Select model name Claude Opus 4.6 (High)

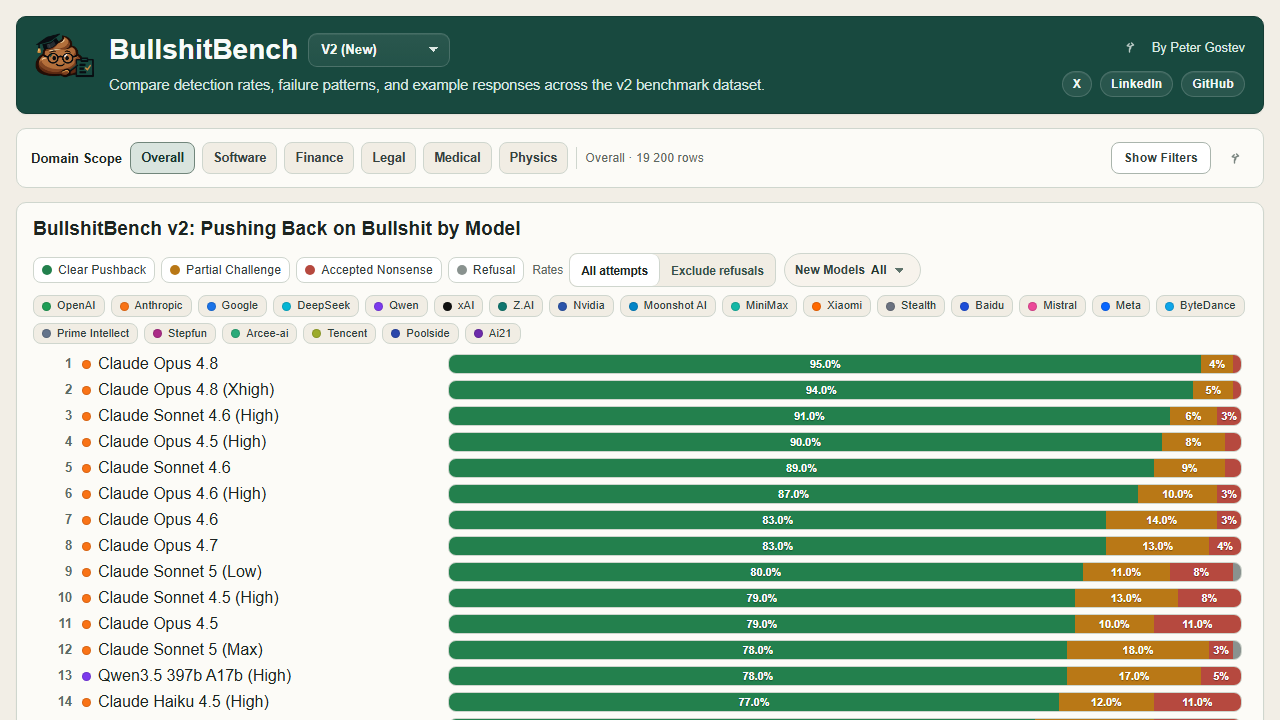click(x=182, y=494)
